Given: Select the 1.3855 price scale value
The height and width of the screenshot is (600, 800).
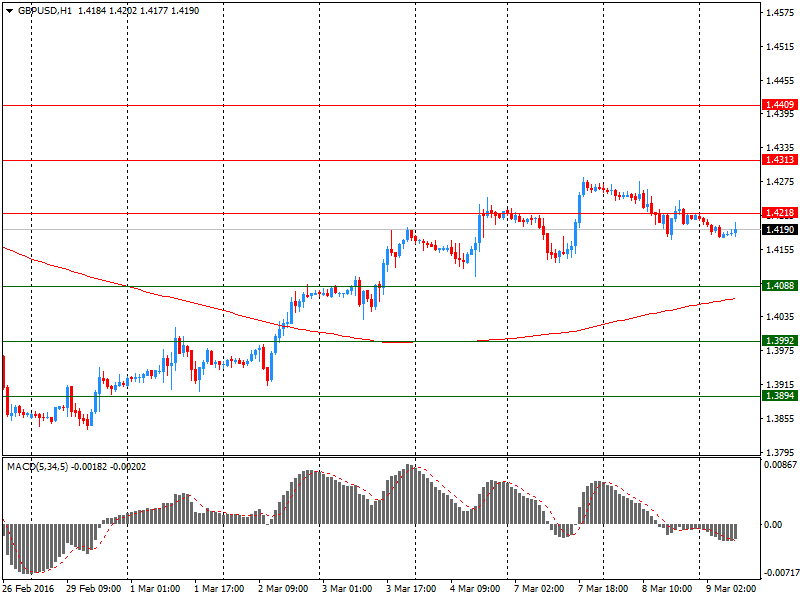Looking at the screenshot, I should point(780,418).
